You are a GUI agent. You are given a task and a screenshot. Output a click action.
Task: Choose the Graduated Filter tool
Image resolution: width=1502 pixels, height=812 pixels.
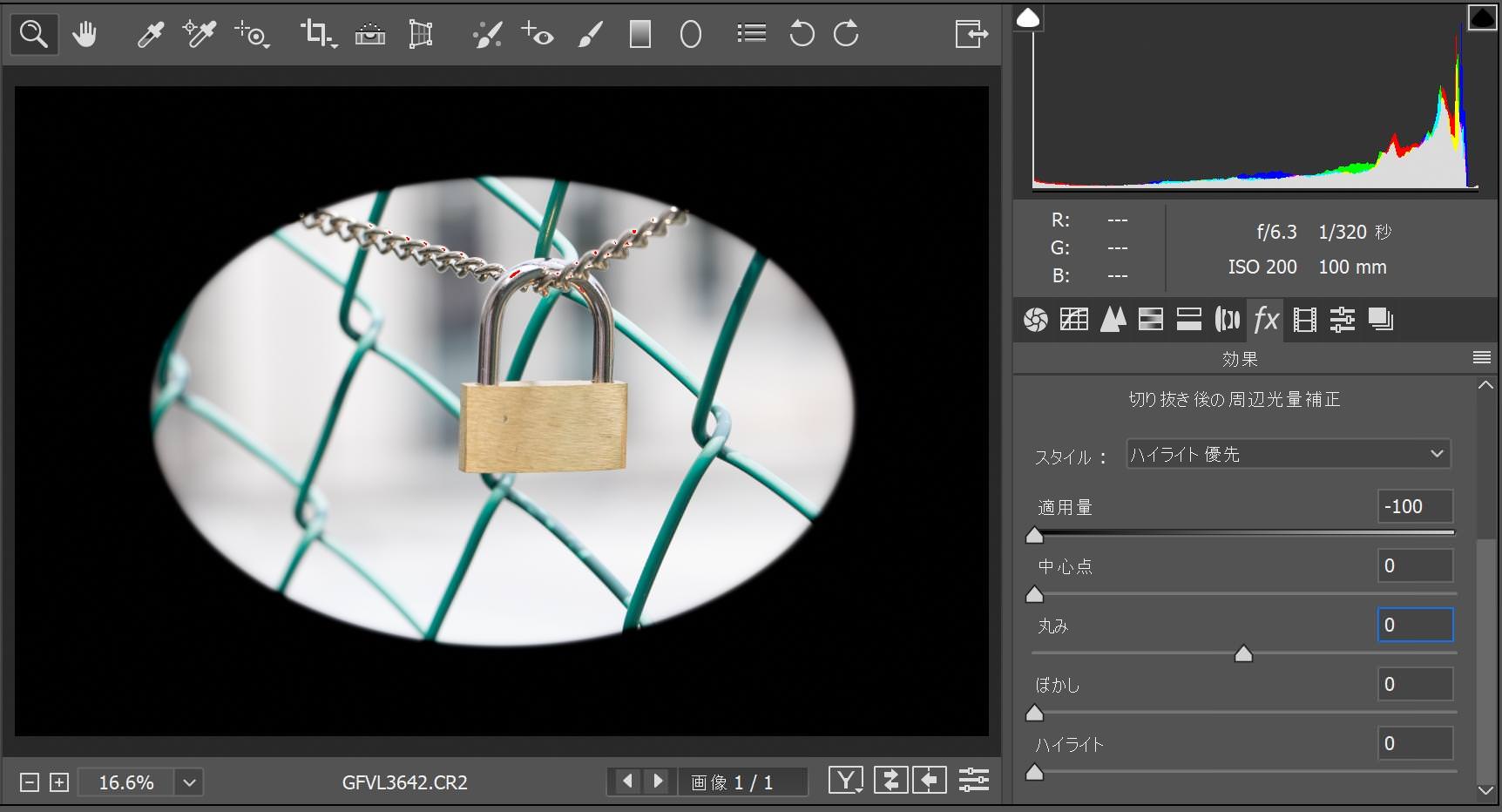pos(640,35)
